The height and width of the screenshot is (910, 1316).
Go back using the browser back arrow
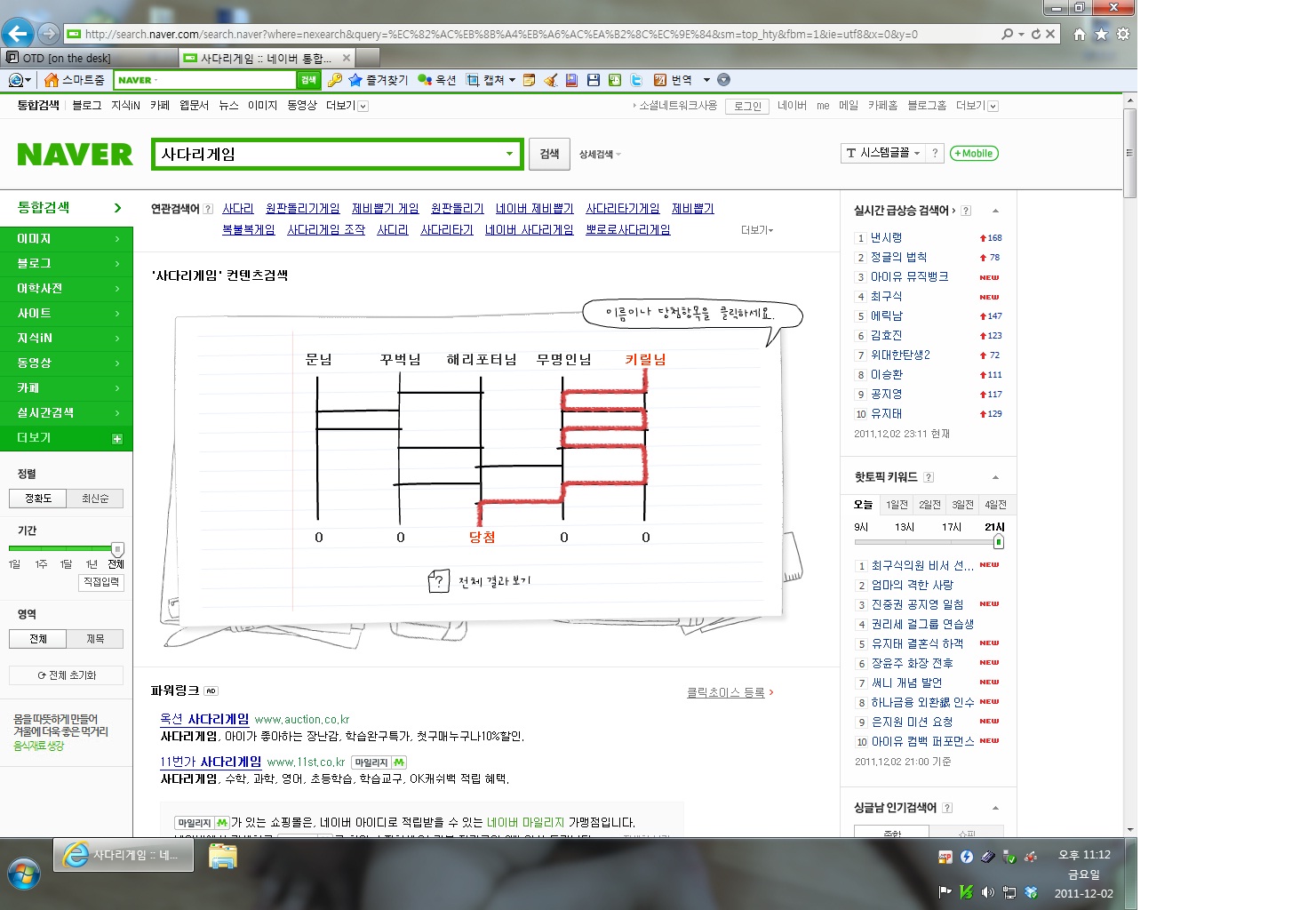tap(18, 34)
